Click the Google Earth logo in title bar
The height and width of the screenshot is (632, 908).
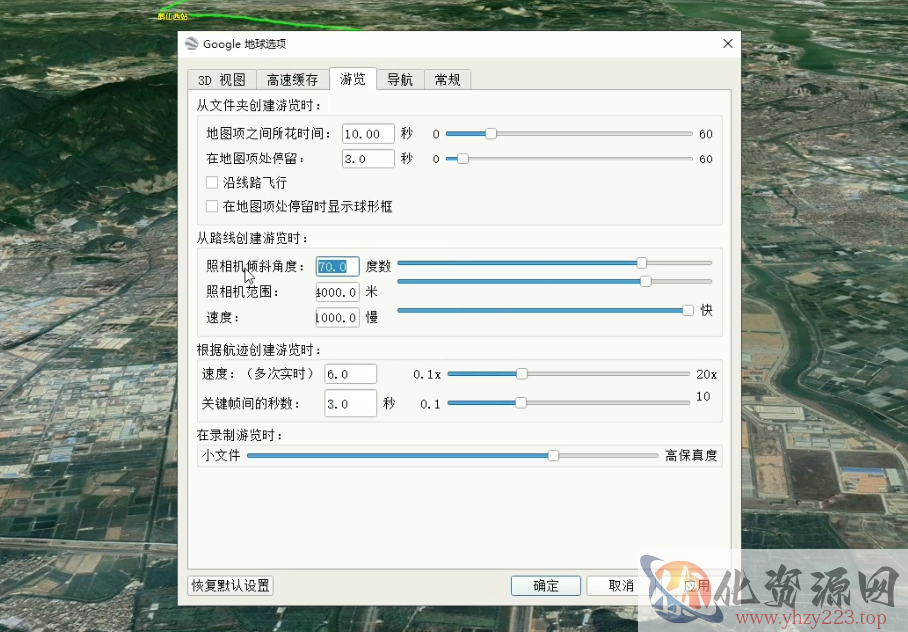click(192, 43)
